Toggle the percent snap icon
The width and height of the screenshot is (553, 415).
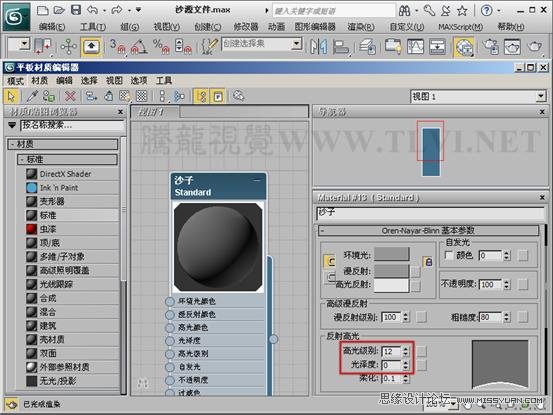[x=161, y=47]
